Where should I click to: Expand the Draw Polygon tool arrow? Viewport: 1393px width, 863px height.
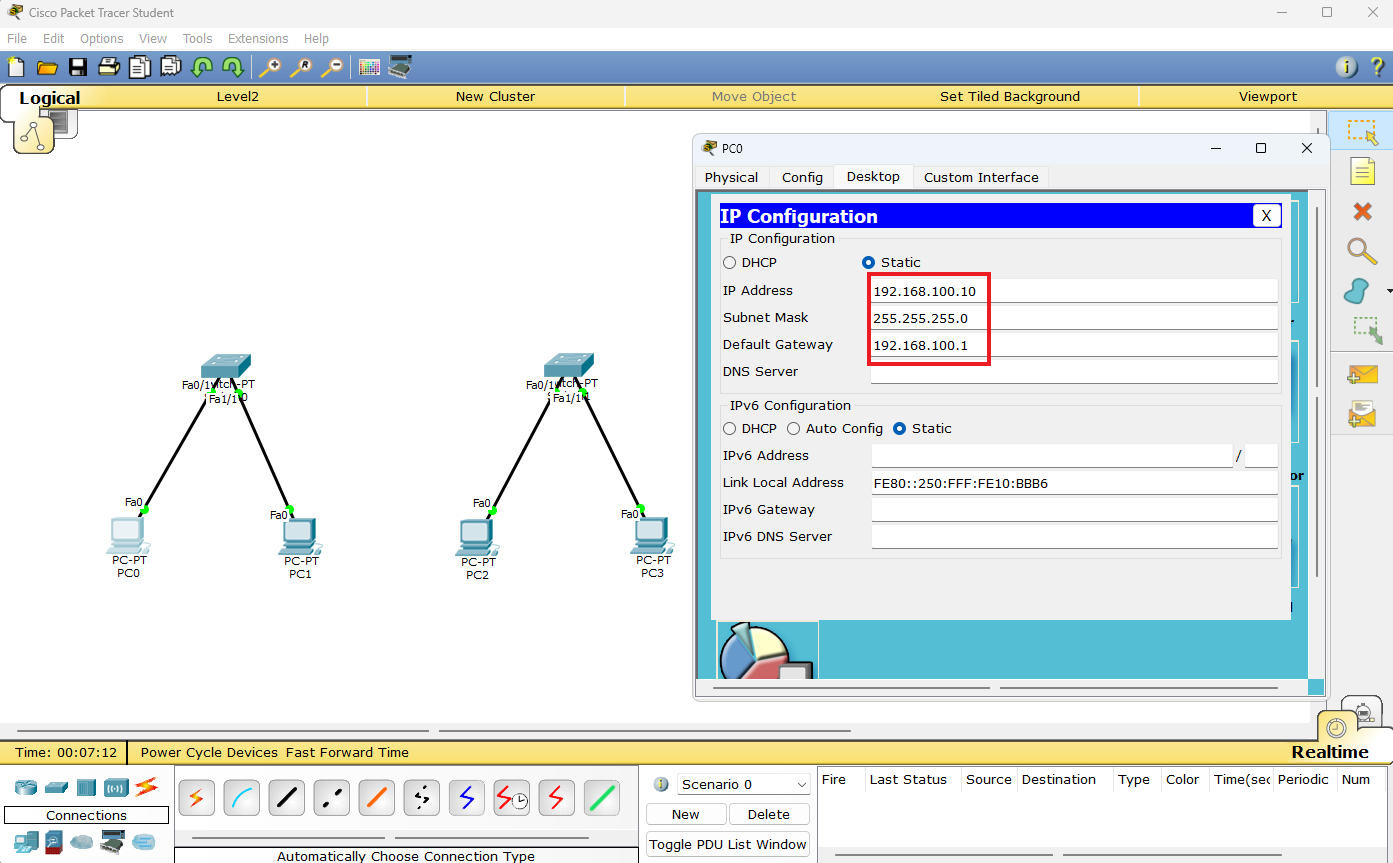tap(1388, 291)
